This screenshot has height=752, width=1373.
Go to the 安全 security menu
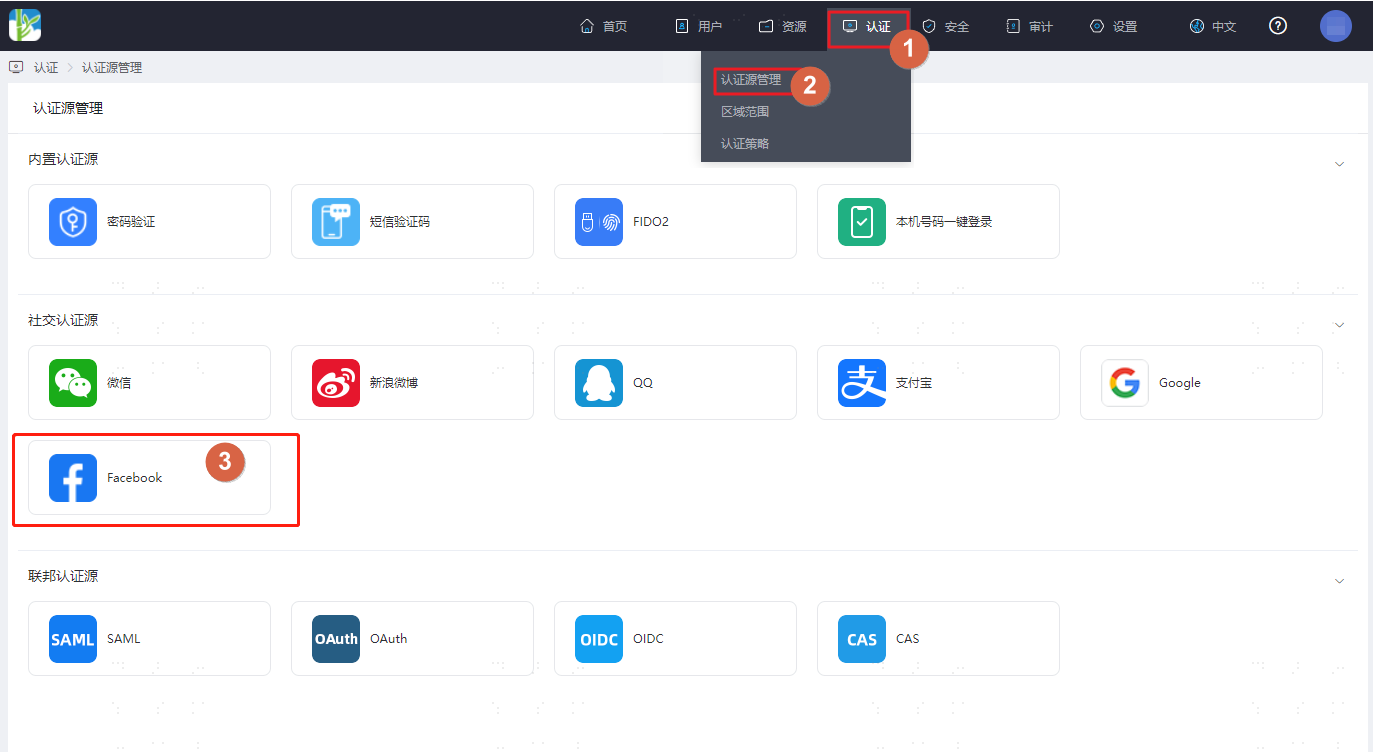point(945,27)
